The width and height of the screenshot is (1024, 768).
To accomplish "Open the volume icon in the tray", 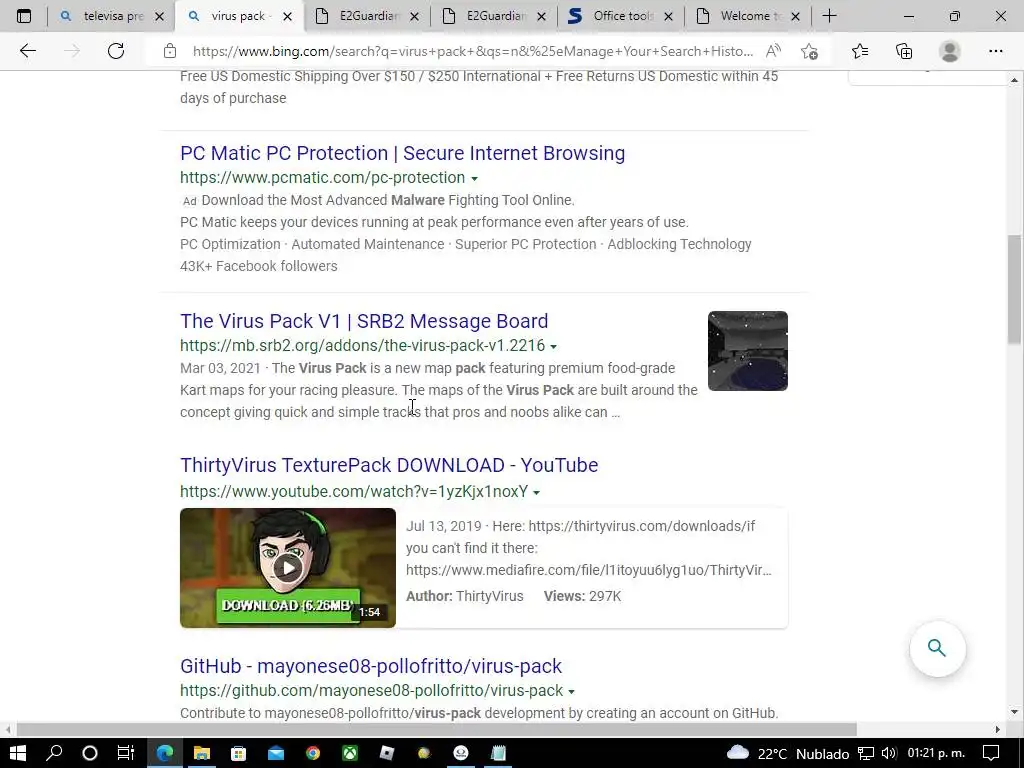I will [888, 754].
